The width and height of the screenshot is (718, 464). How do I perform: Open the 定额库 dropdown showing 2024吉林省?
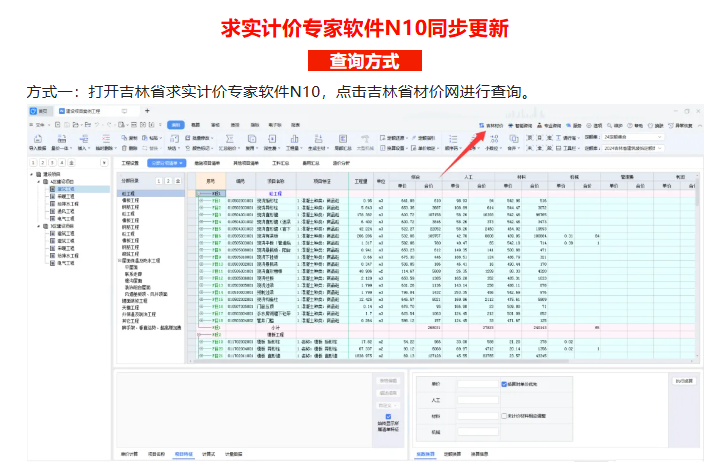(633, 148)
